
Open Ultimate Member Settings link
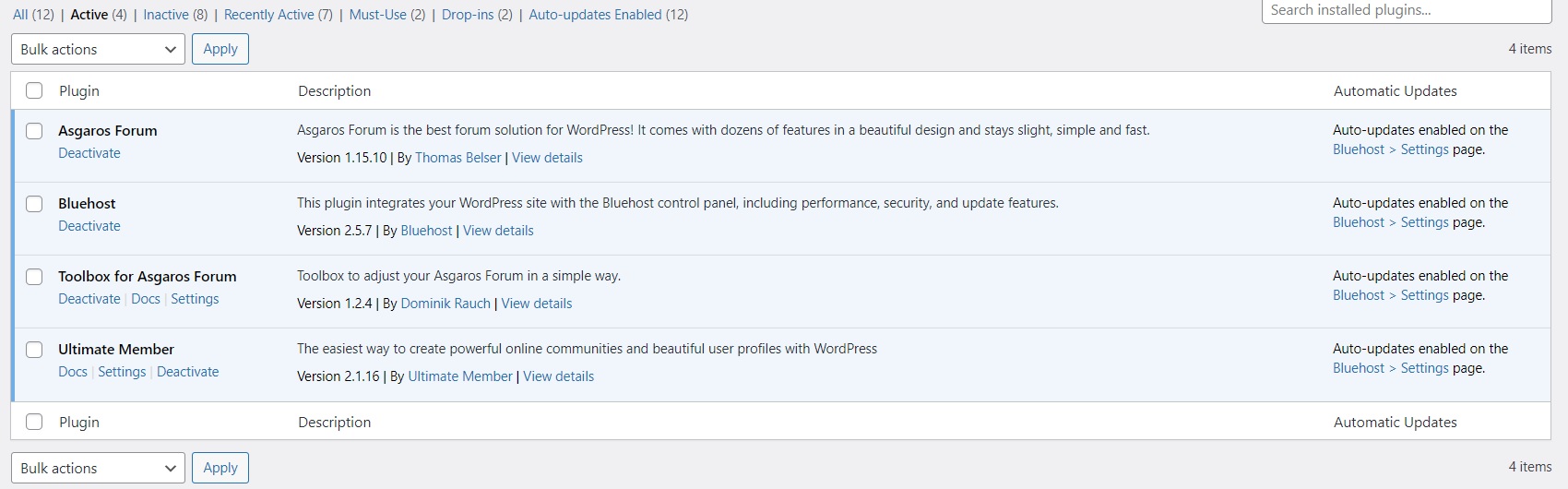coord(122,372)
